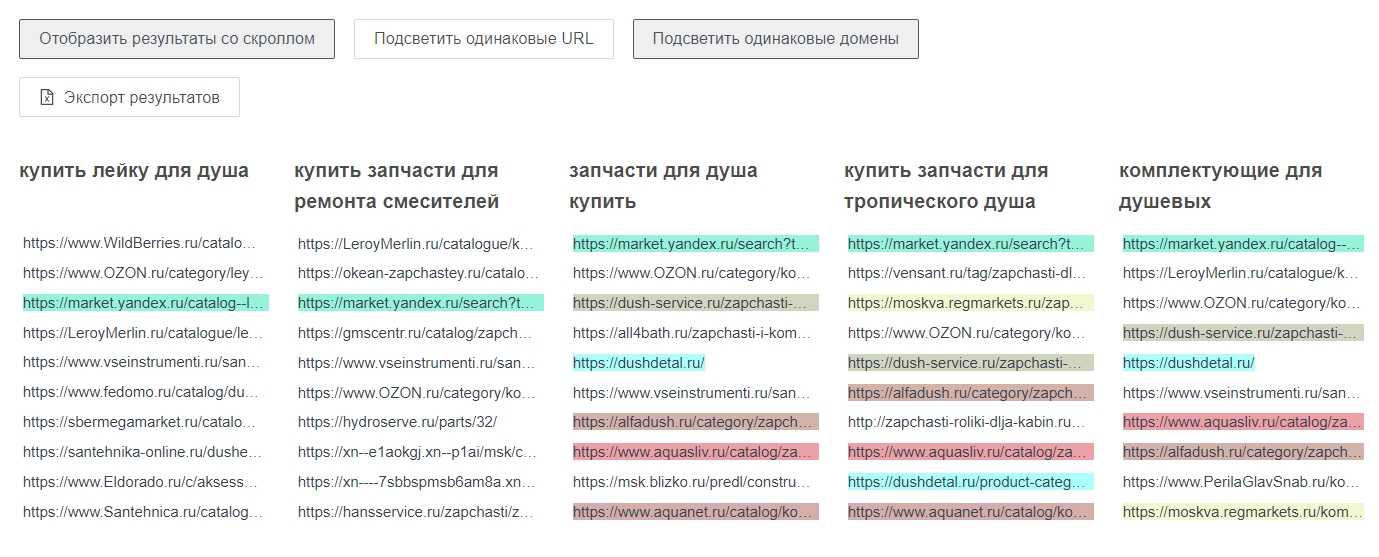The image size is (1379, 557).
Task: Toggle Подсветить одинаковые домены
Action: pos(775,39)
